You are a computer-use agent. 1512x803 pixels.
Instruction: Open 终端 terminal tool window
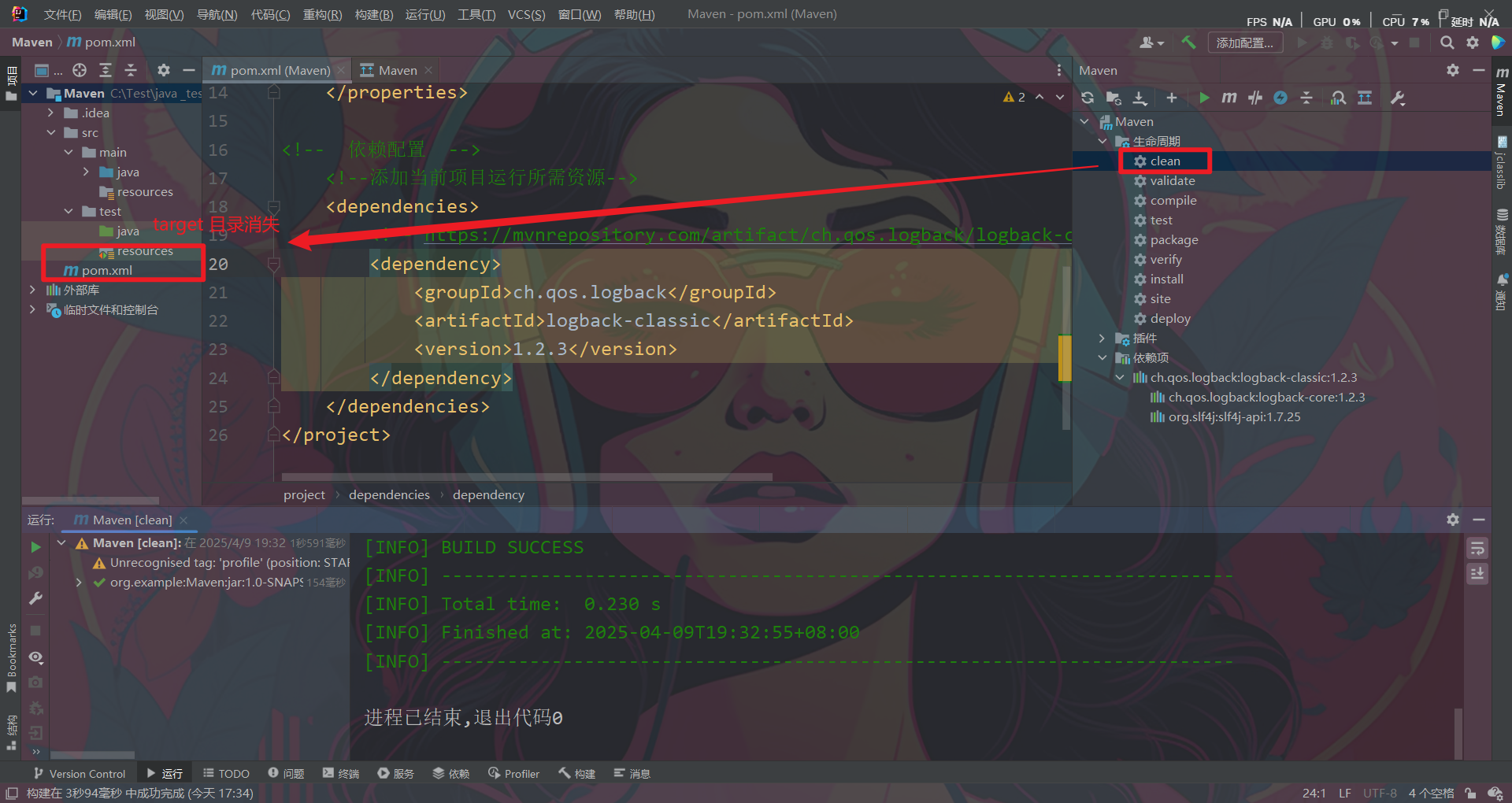[x=341, y=774]
